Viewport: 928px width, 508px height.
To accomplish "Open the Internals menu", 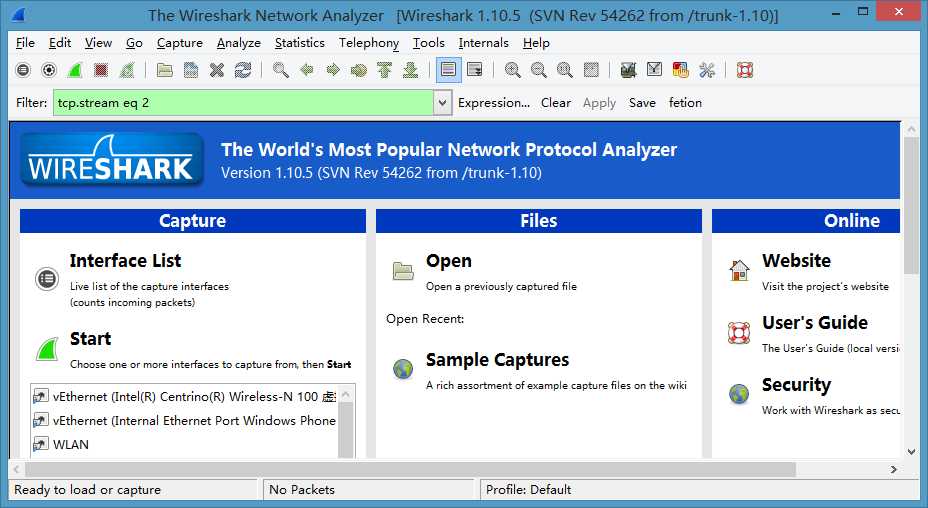I will point(484,43).
